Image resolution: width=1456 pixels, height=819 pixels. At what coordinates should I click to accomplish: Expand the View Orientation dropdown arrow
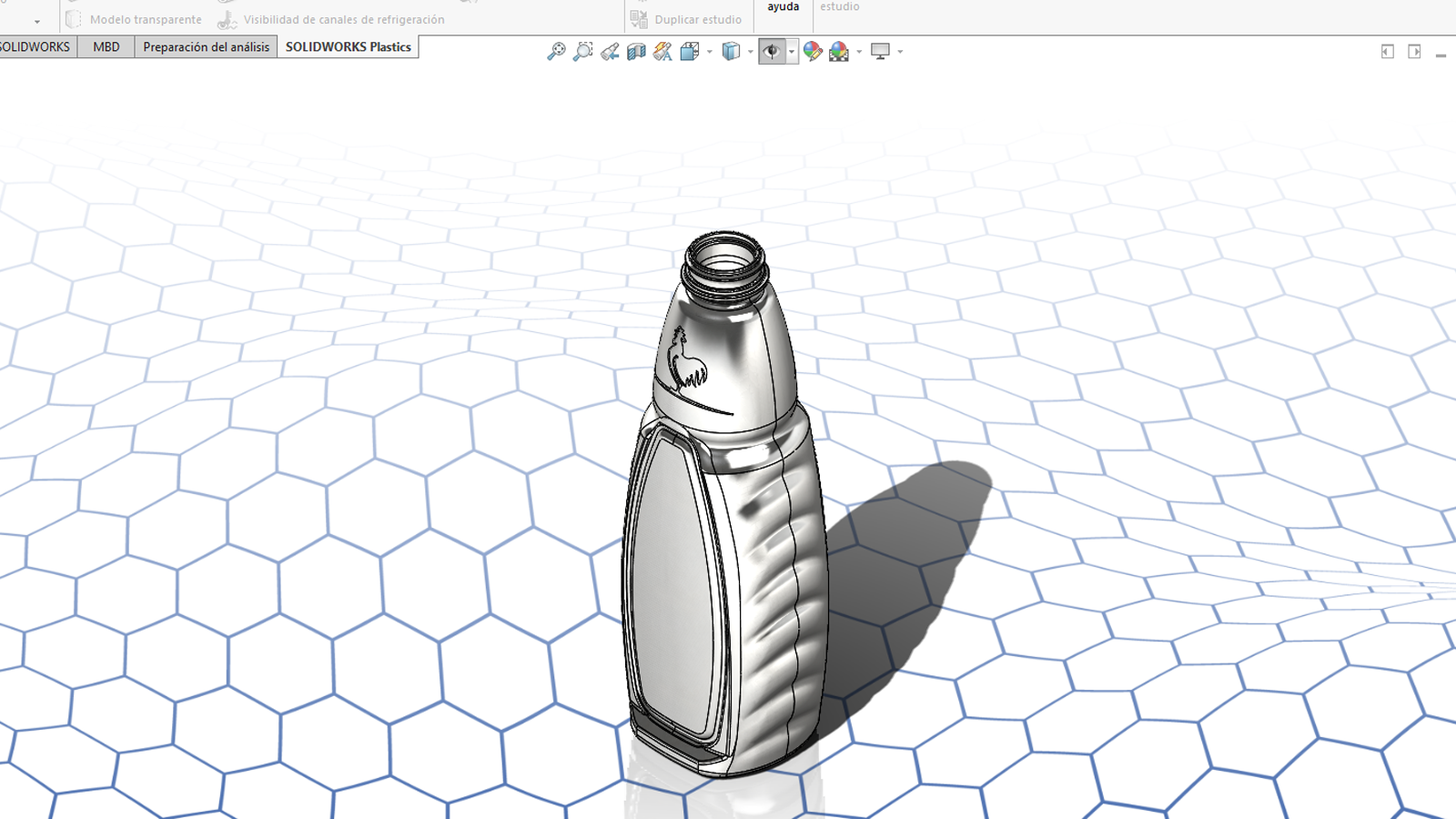point(710,52)
